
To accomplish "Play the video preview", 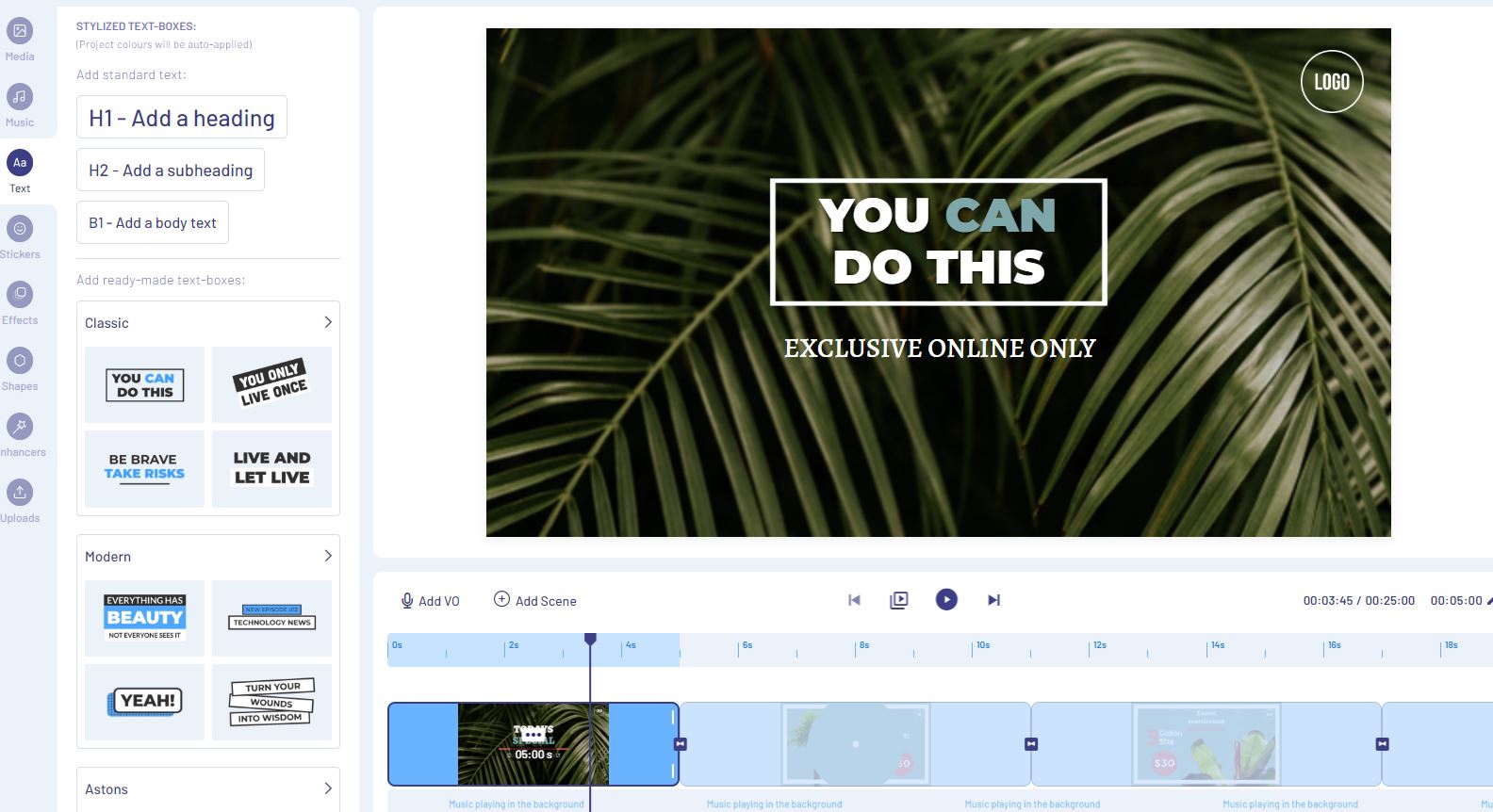I will point(946,600).
